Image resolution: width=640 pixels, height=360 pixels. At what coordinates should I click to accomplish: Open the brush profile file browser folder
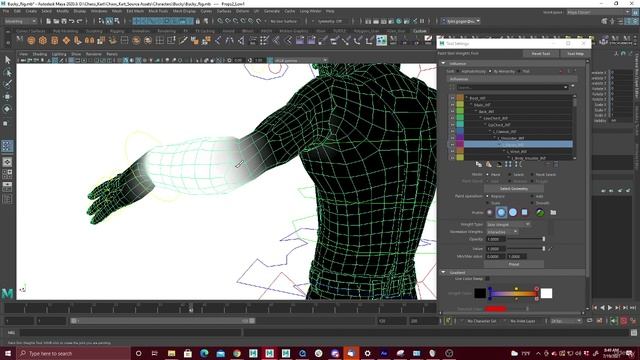tap(553, 212)
